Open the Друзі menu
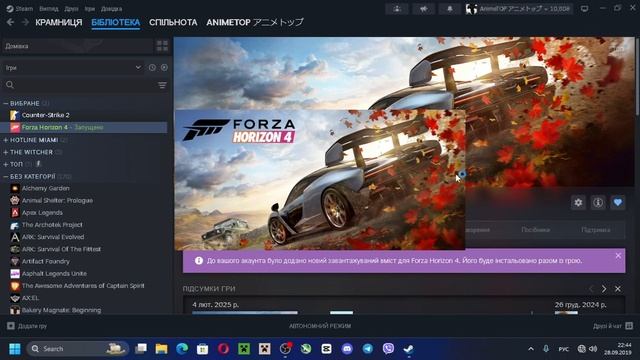 71,9
